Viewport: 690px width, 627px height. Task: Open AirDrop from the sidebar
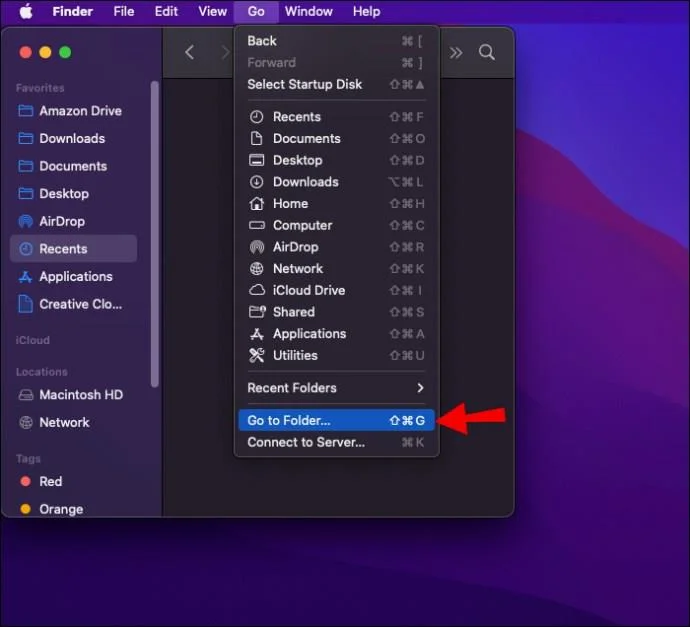73,221
